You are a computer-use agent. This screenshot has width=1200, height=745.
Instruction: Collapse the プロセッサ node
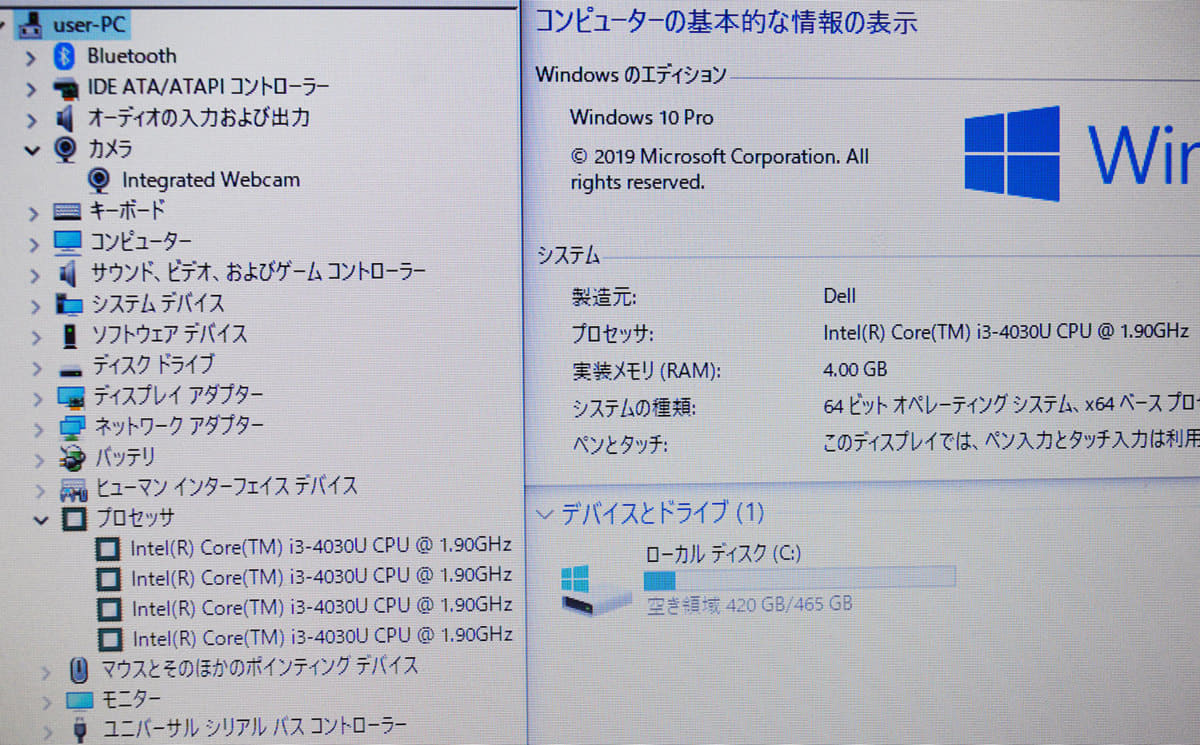[41, 519]
